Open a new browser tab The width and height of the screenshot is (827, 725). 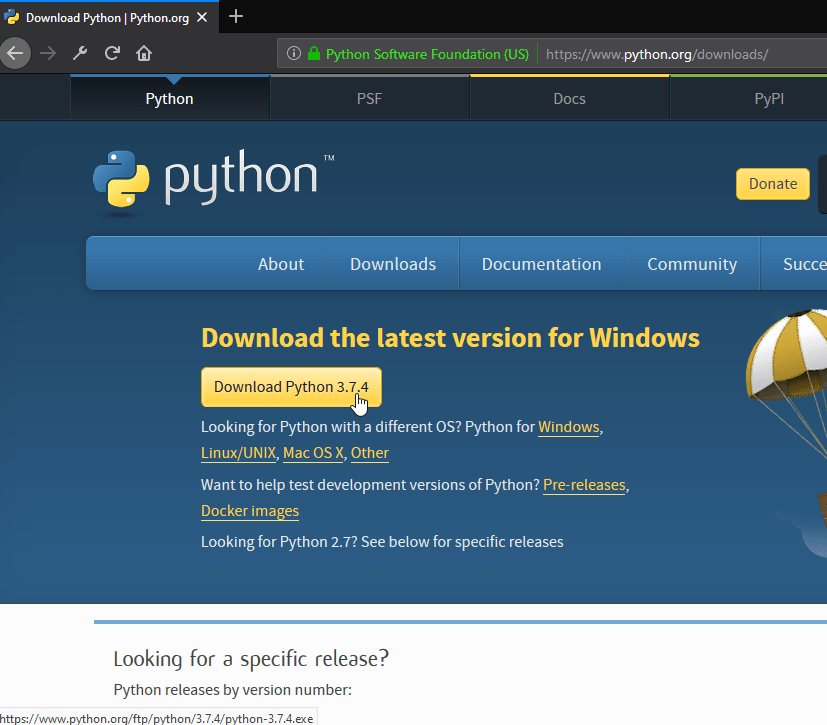click(235, 16)
